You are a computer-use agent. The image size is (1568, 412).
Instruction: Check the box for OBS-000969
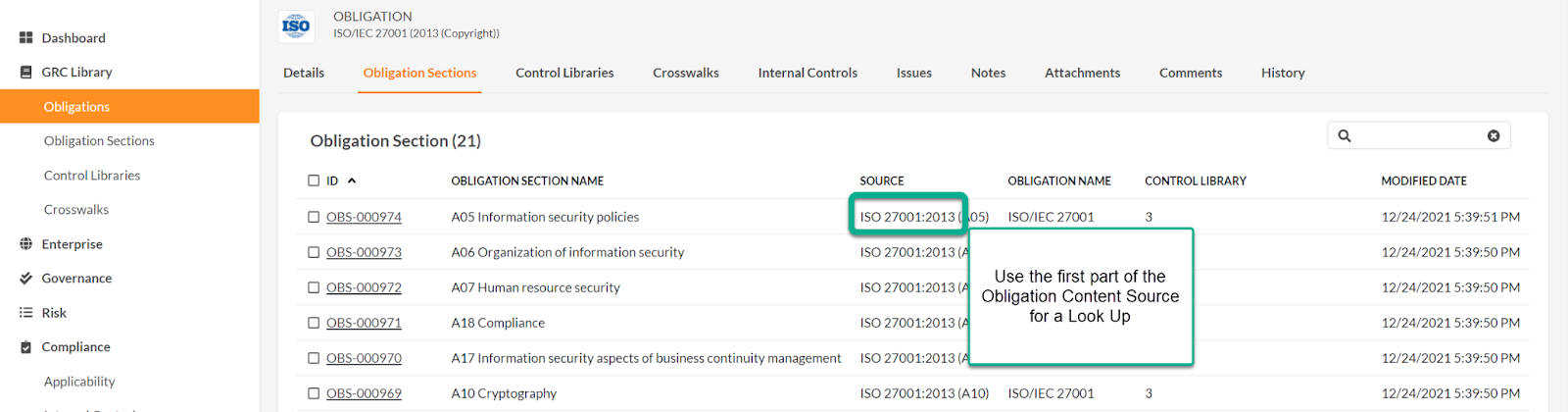coord(314,393)
